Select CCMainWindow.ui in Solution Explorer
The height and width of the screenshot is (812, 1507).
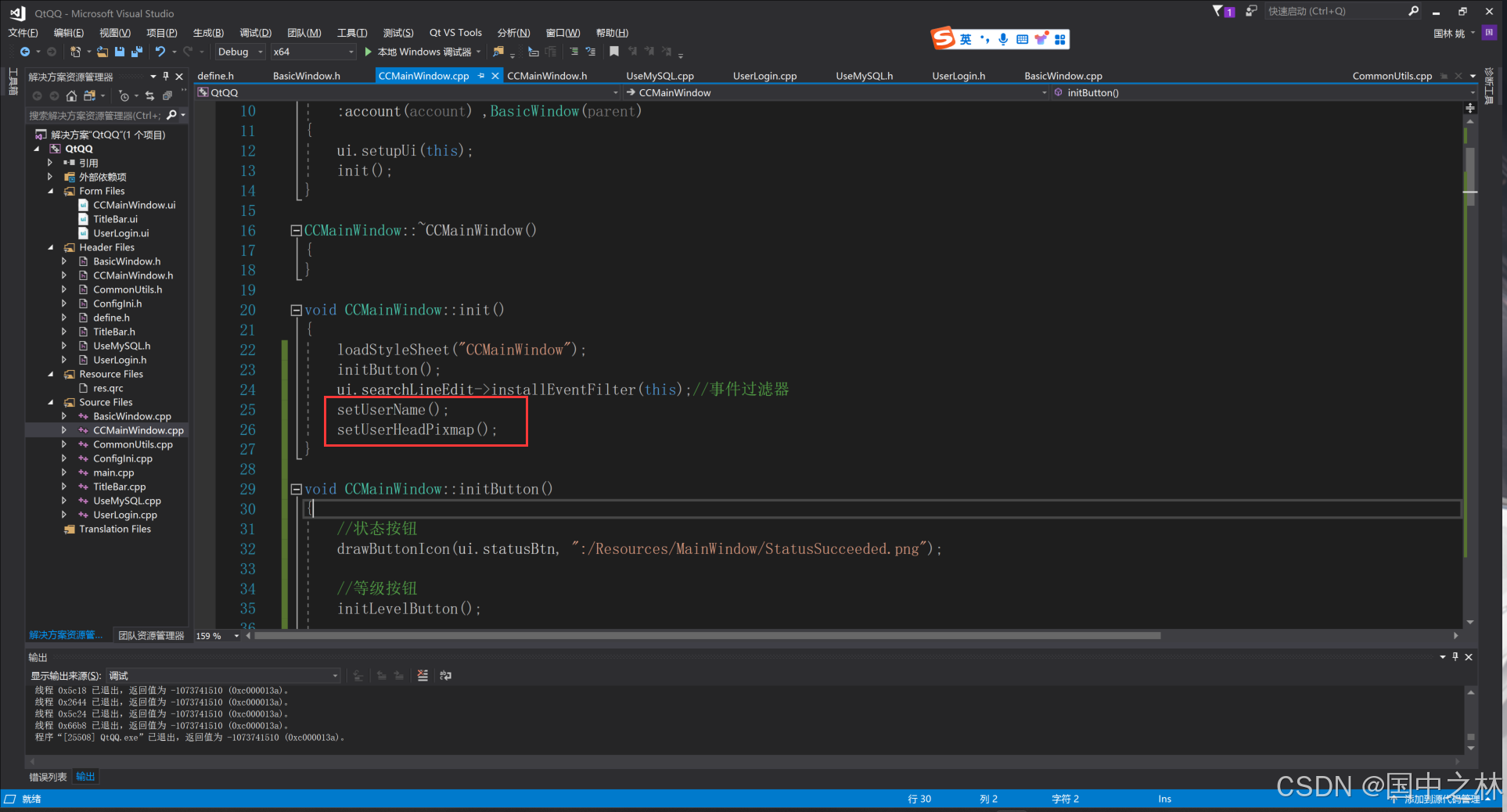[134, 205]
